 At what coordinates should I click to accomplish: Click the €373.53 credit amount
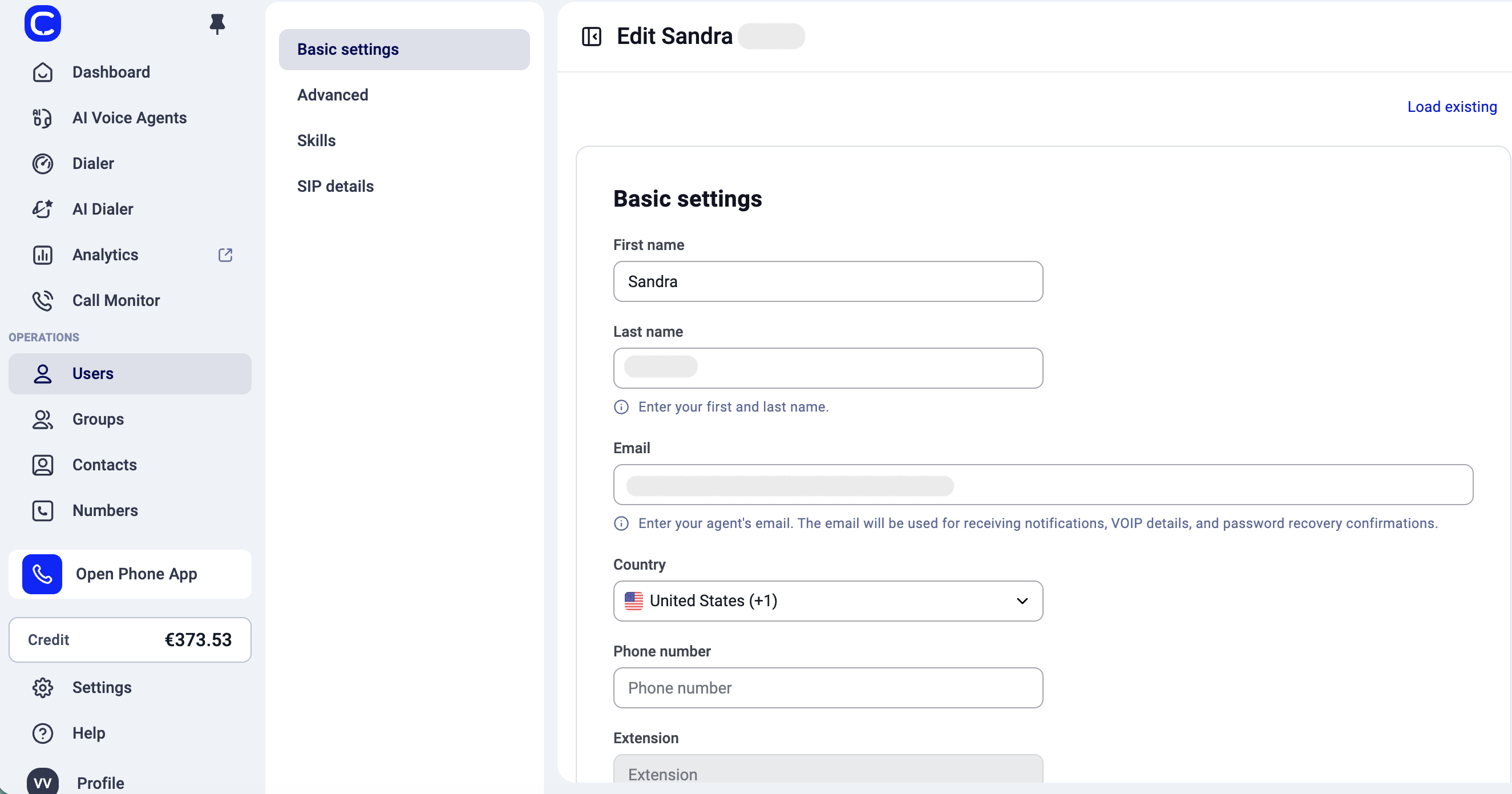199,639
